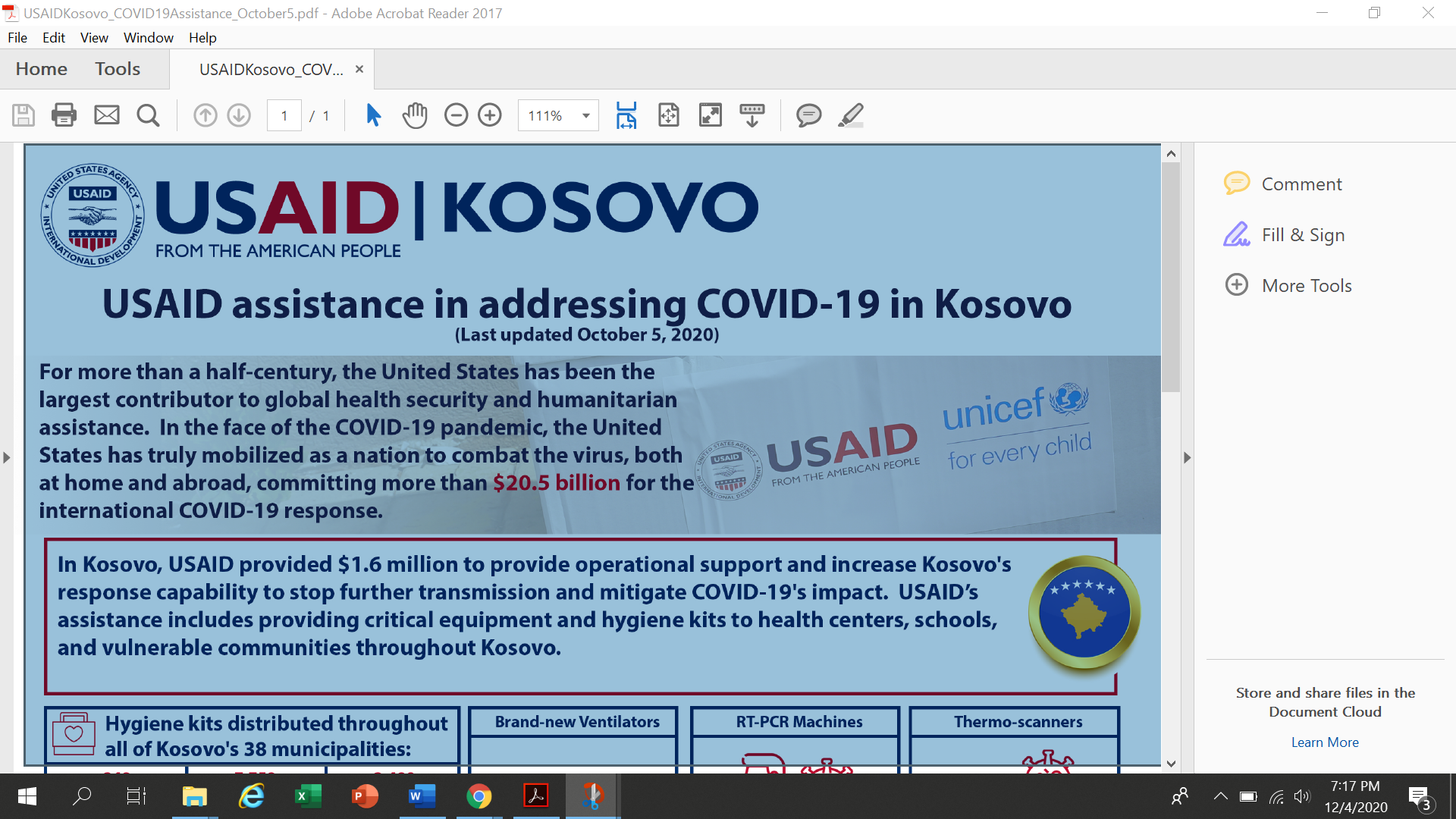Click the RT-PCR Machines heading
The height and width of the screenshot is (819, 1456).
(x=799, y=722)
